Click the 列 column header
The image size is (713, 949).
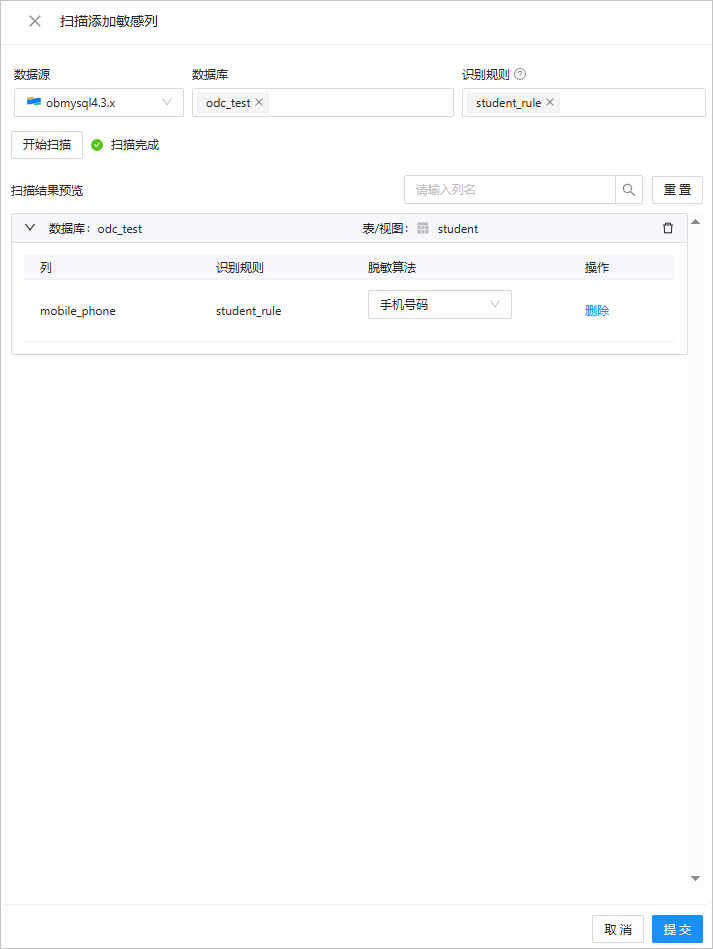(x=46, y=268)
